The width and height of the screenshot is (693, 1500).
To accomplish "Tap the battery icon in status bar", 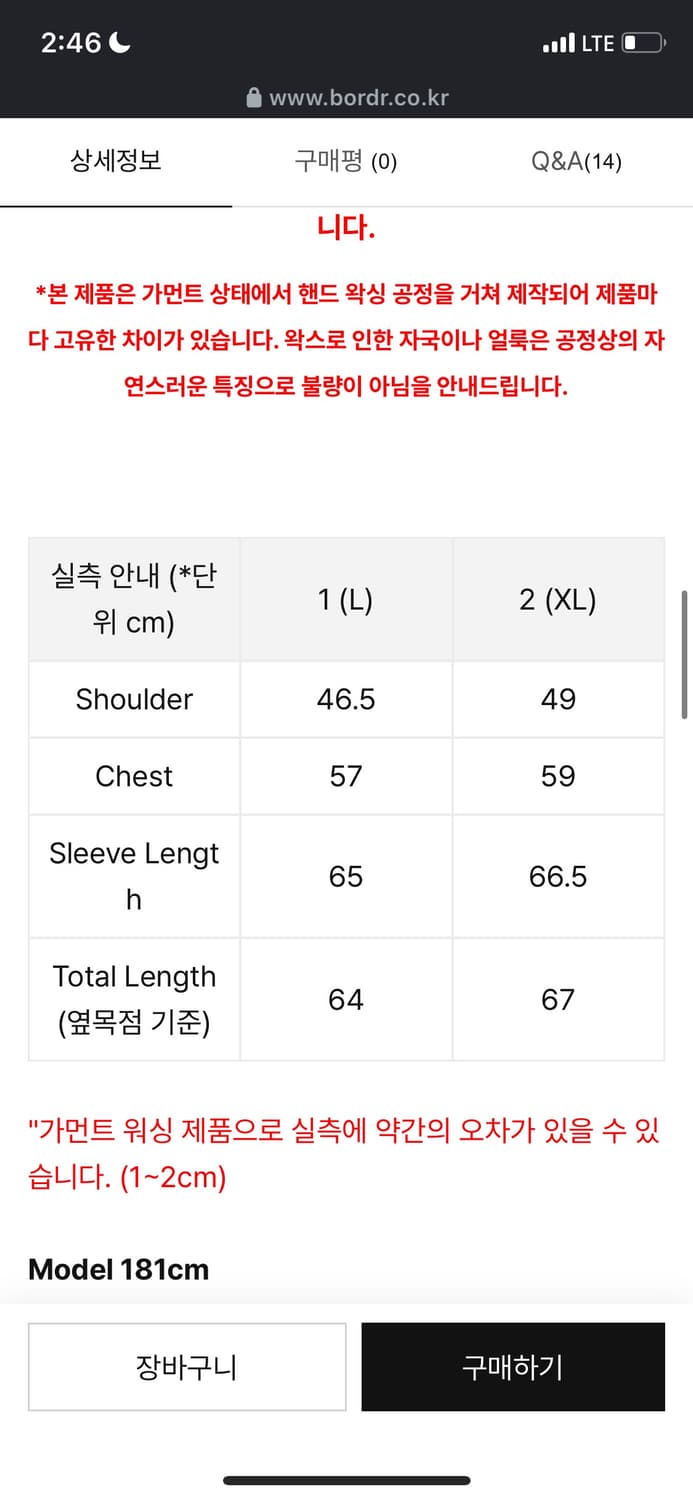I will tap(643, 43).
